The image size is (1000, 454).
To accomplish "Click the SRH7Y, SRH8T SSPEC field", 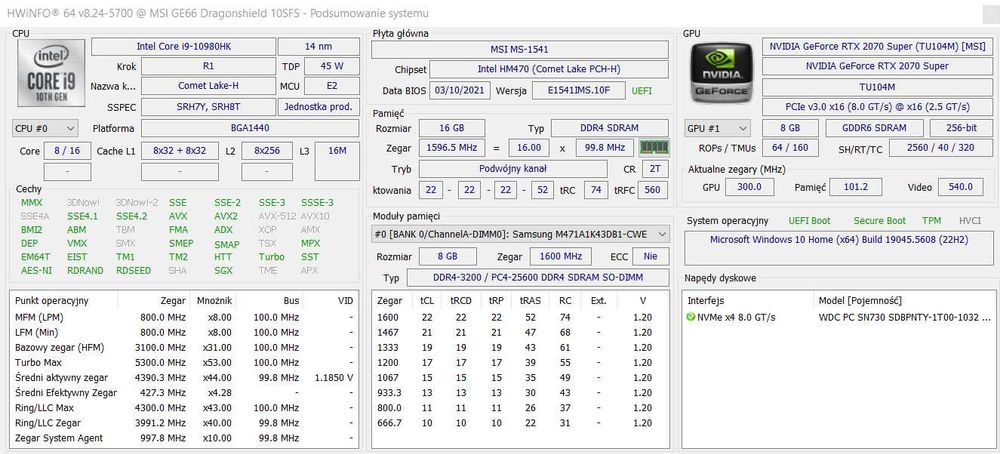I will 209,106.
